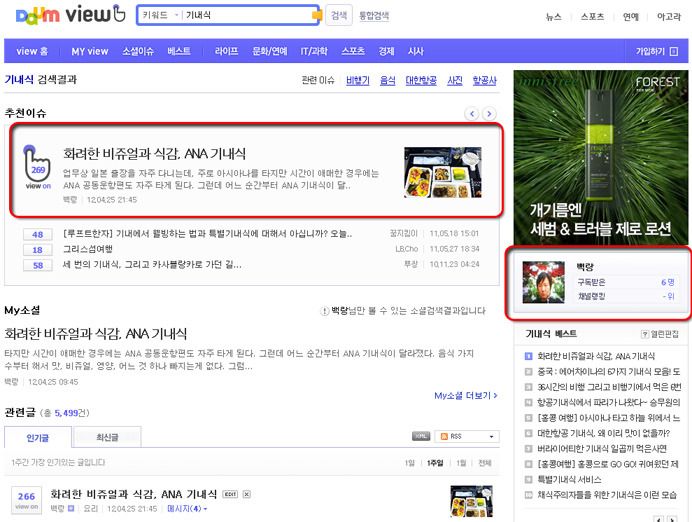
Task: Open the MY view menu
Action: (x=90, y=51)
